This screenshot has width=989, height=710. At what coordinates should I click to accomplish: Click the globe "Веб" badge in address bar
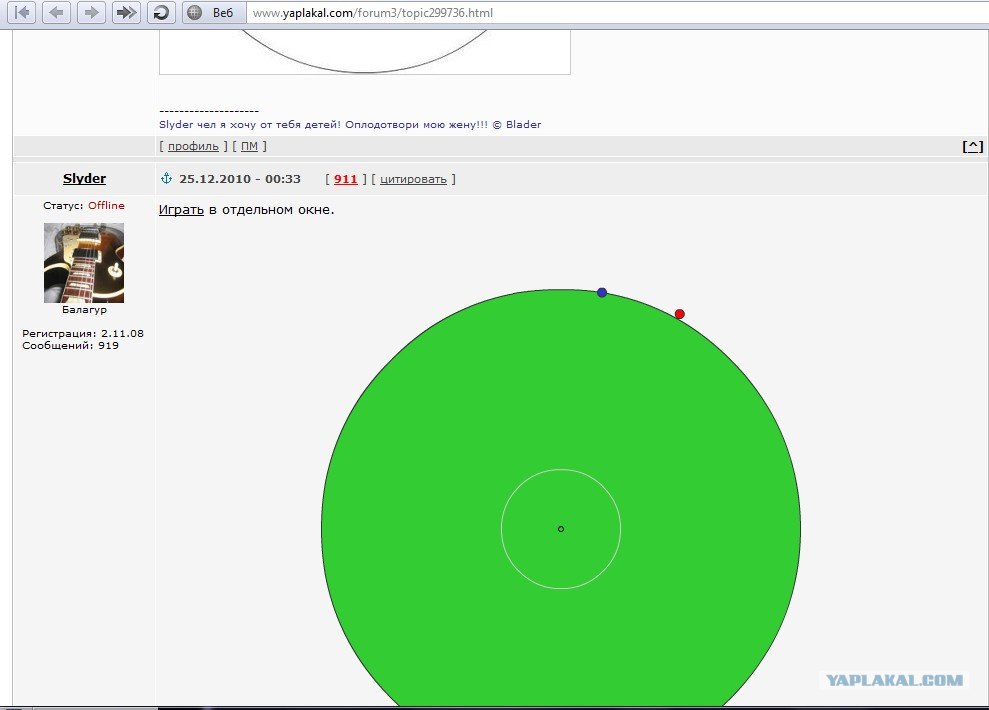click(x=213, y=12)
